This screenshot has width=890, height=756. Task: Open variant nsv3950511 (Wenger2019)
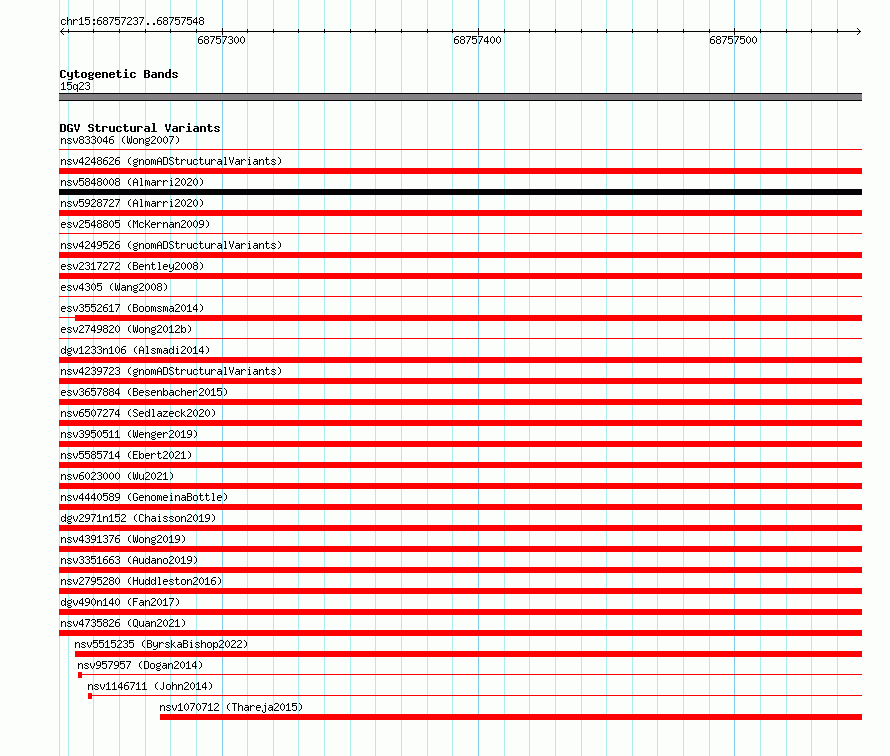click(129, 434)
